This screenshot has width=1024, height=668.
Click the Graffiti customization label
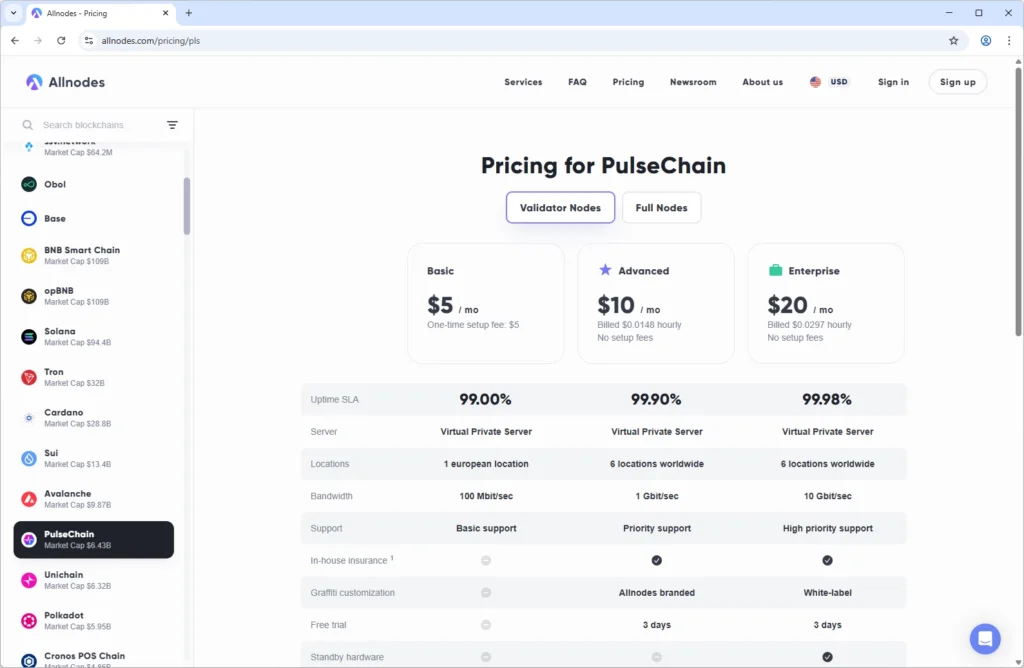tap(353, 592)
